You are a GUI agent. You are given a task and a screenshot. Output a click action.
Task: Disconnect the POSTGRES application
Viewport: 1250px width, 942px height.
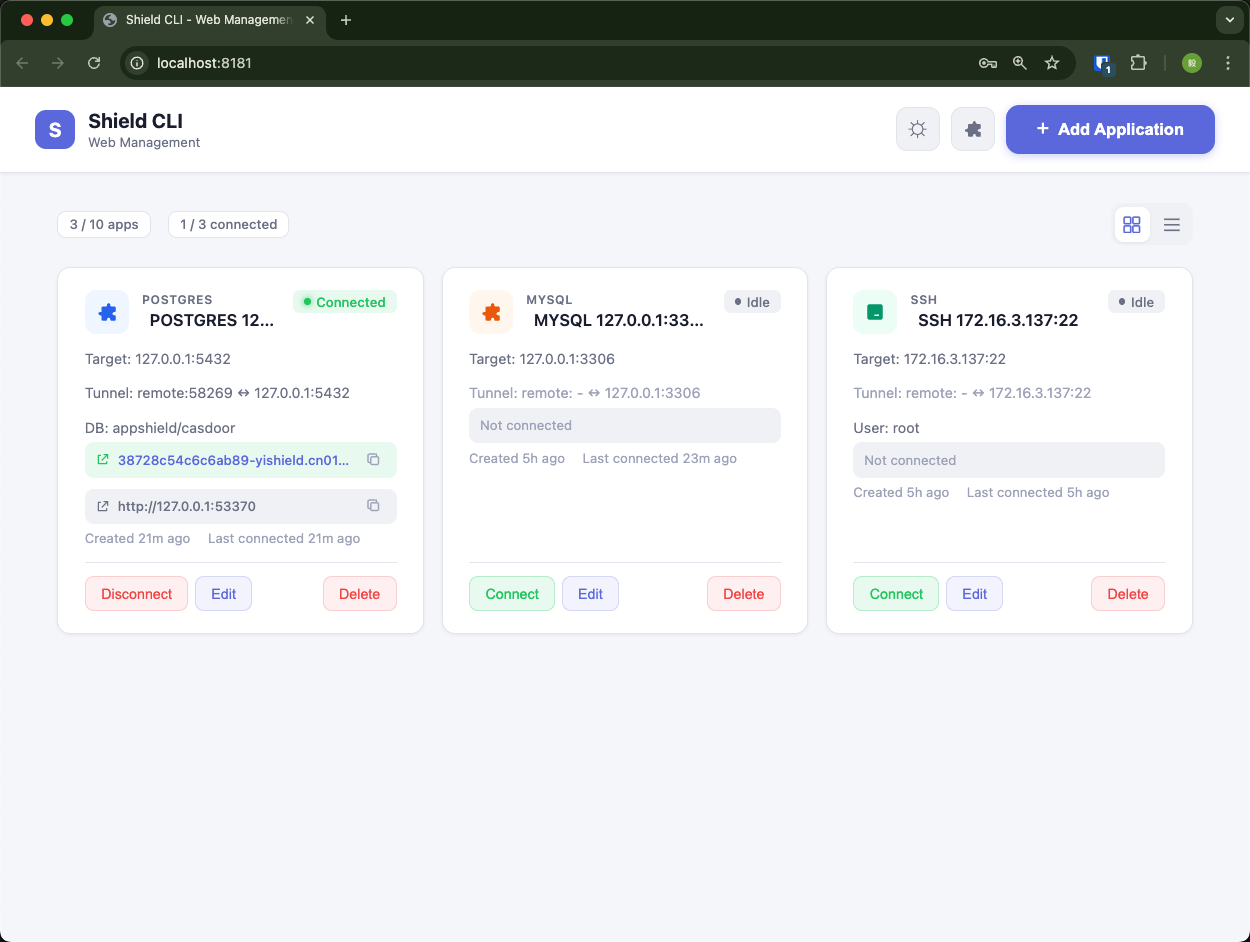tap(136, 594)
